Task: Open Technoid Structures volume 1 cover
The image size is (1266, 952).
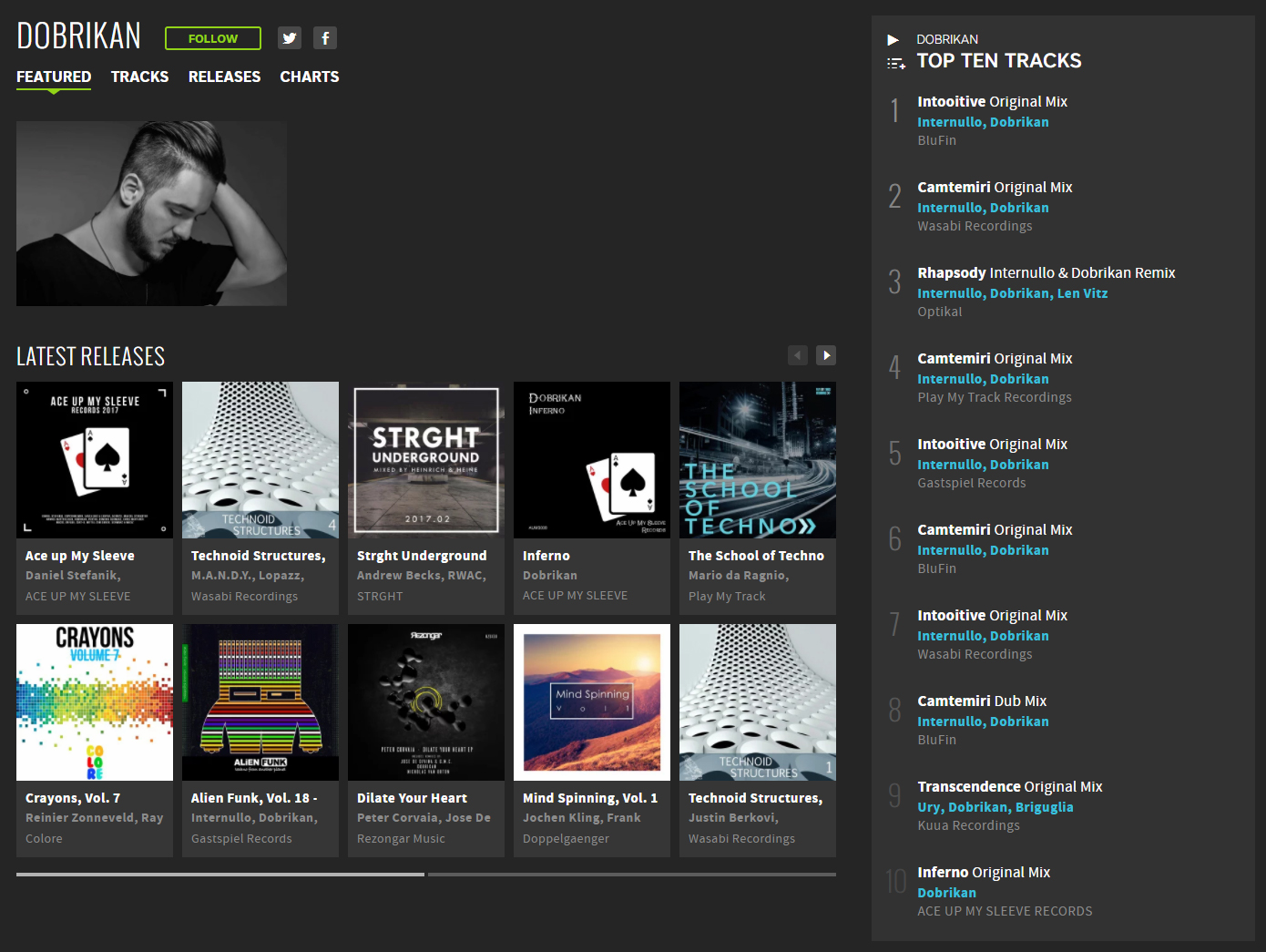Action: (x=758, y=702)
